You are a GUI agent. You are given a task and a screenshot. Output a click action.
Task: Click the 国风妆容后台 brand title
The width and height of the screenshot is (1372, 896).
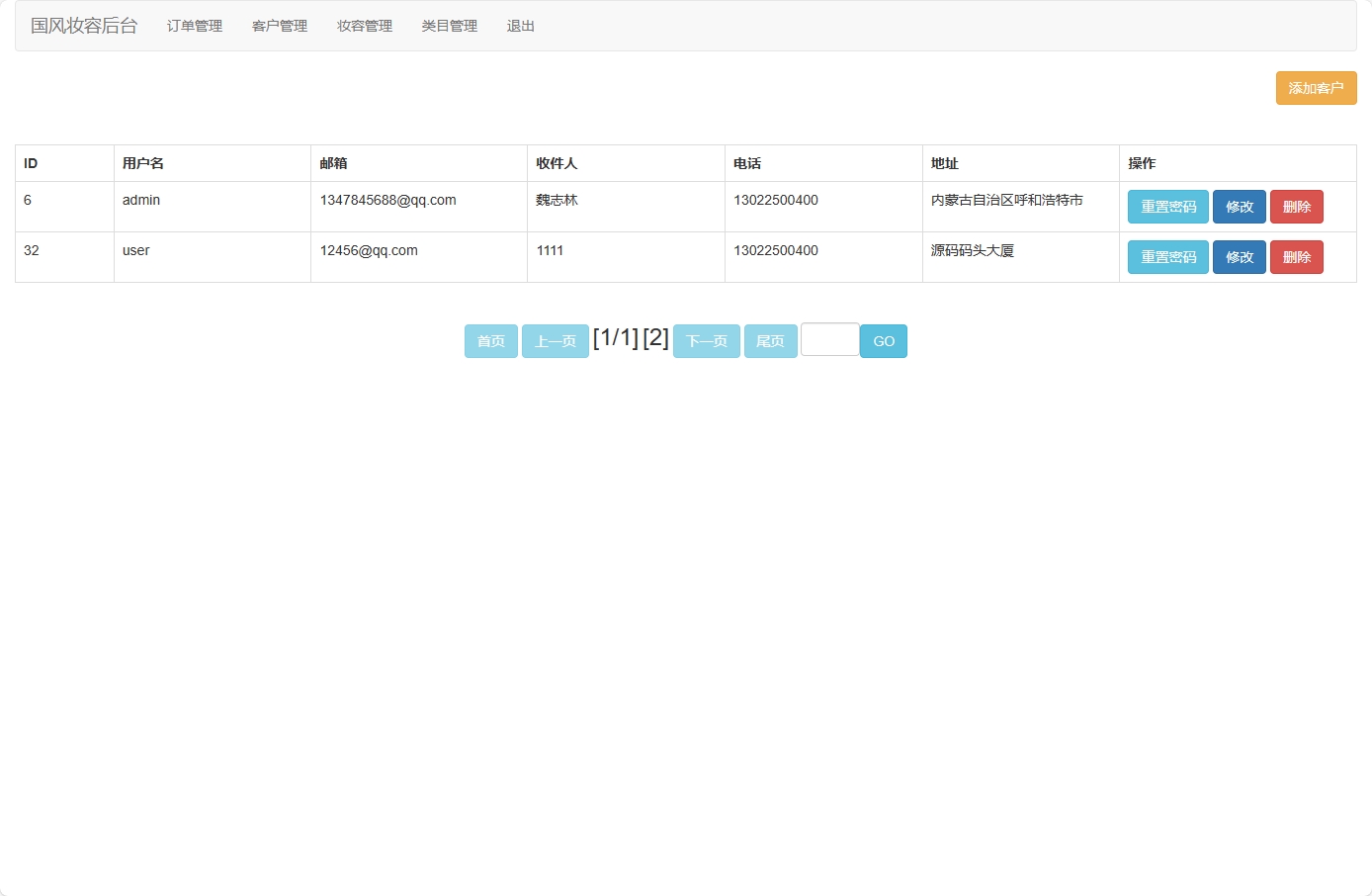coord(84,26)
